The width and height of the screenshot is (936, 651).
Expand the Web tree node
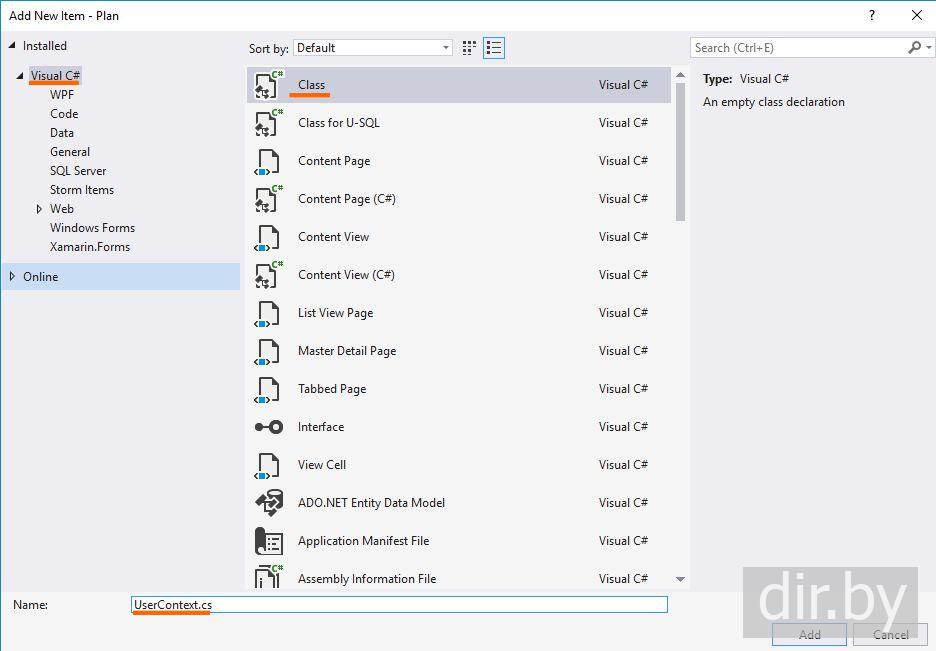tap(39, 209)
